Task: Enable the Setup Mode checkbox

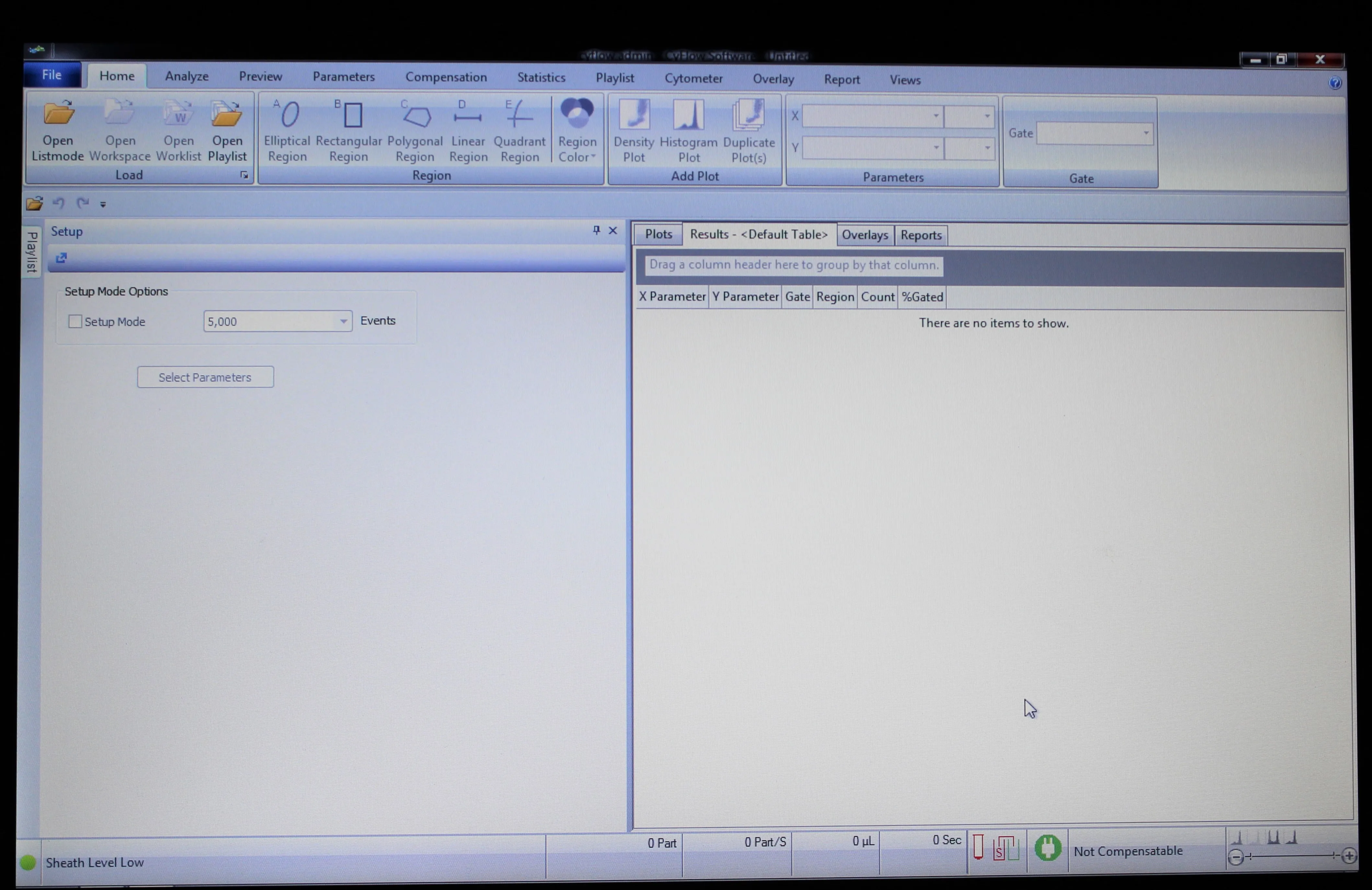Action: pyautogui.click(x=75, y=321)
